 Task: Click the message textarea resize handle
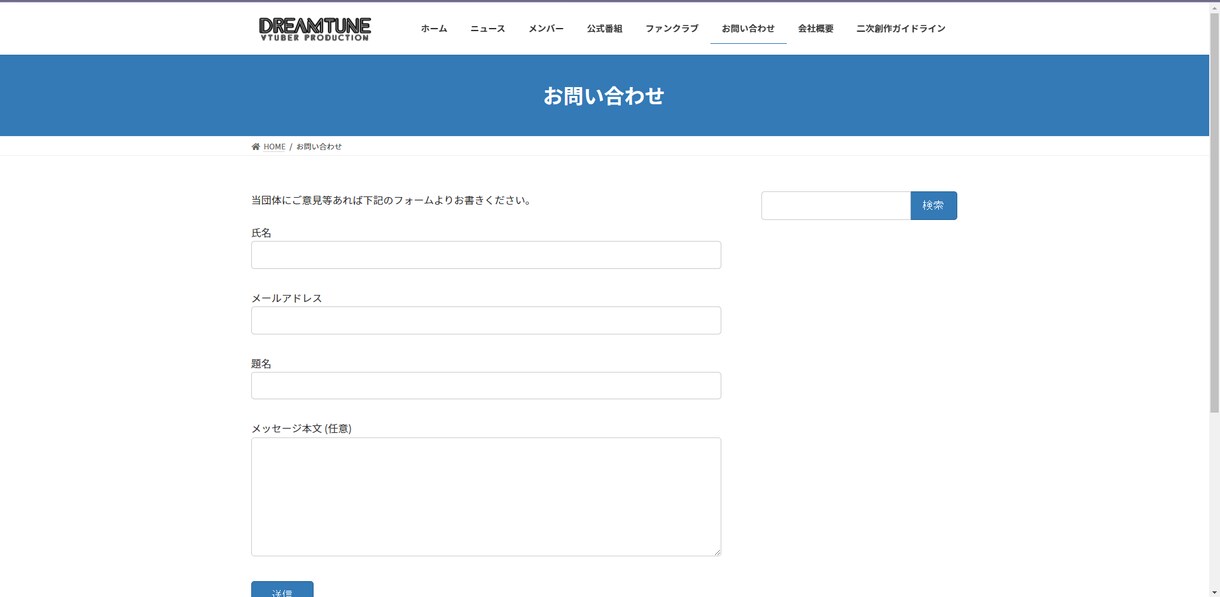coord(716,551)
